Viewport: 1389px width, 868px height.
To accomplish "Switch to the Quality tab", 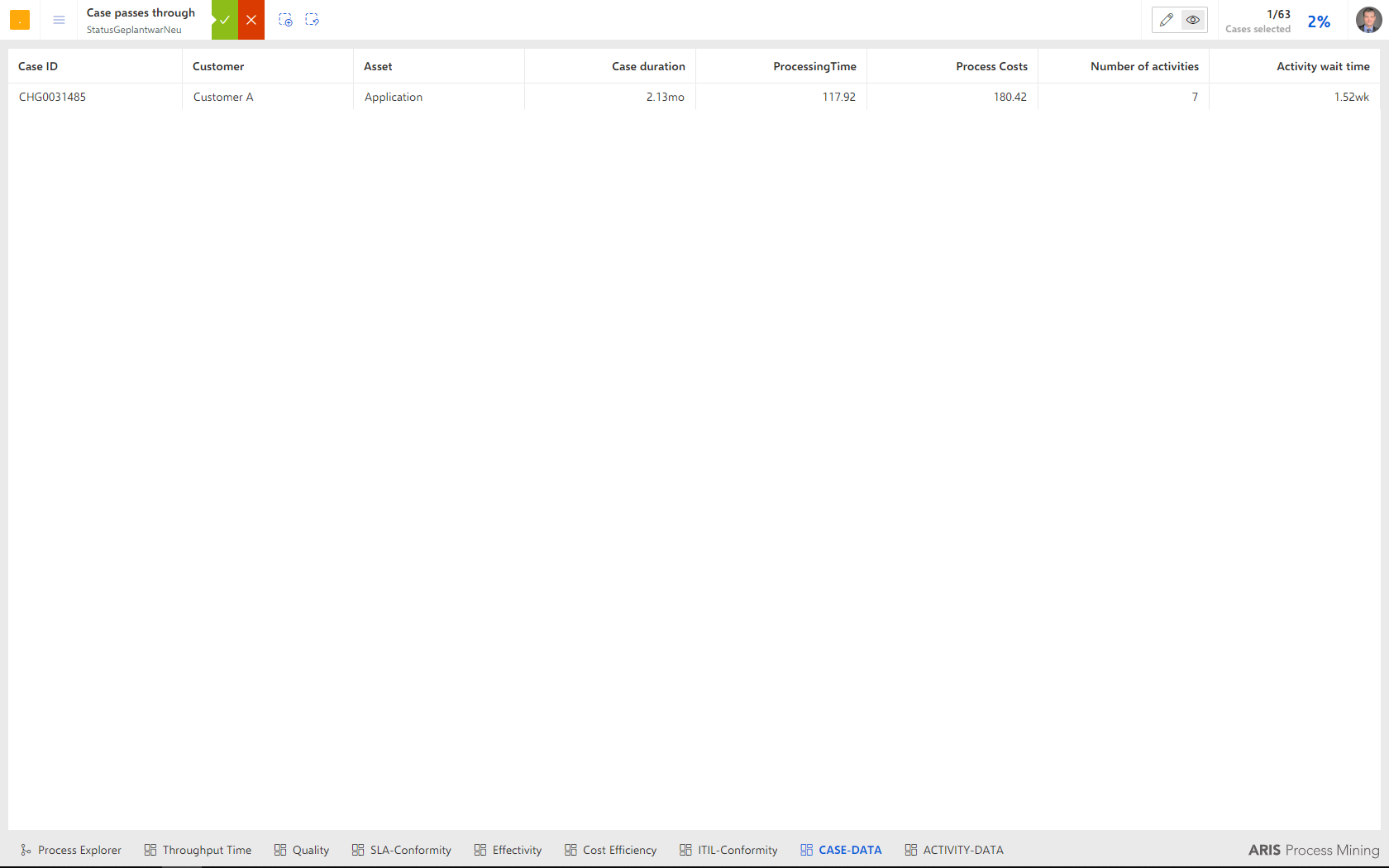I will pos(302,850).
